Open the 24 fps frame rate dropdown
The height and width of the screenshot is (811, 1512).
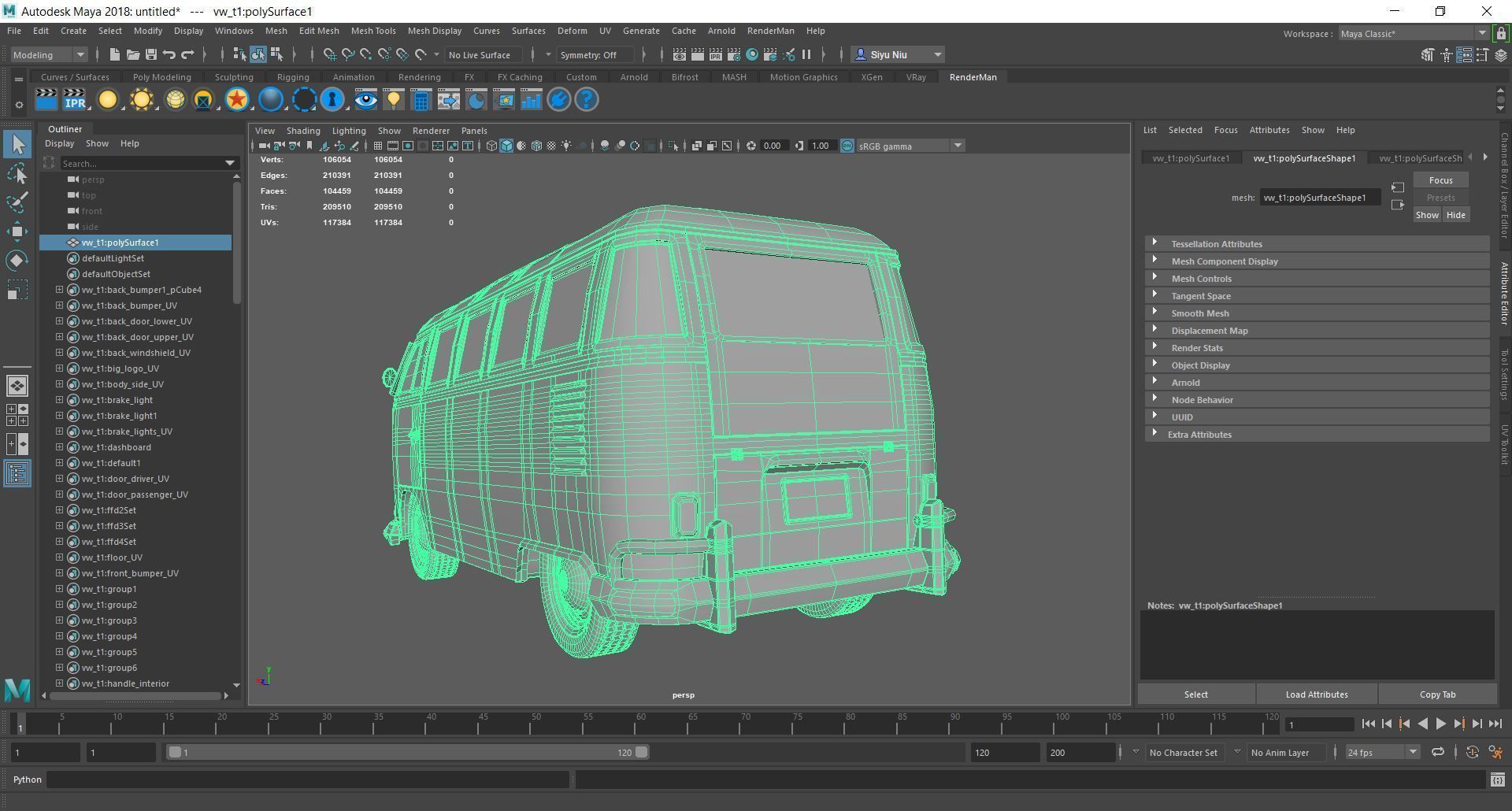pyautogui.click(x=1382, y=753)
